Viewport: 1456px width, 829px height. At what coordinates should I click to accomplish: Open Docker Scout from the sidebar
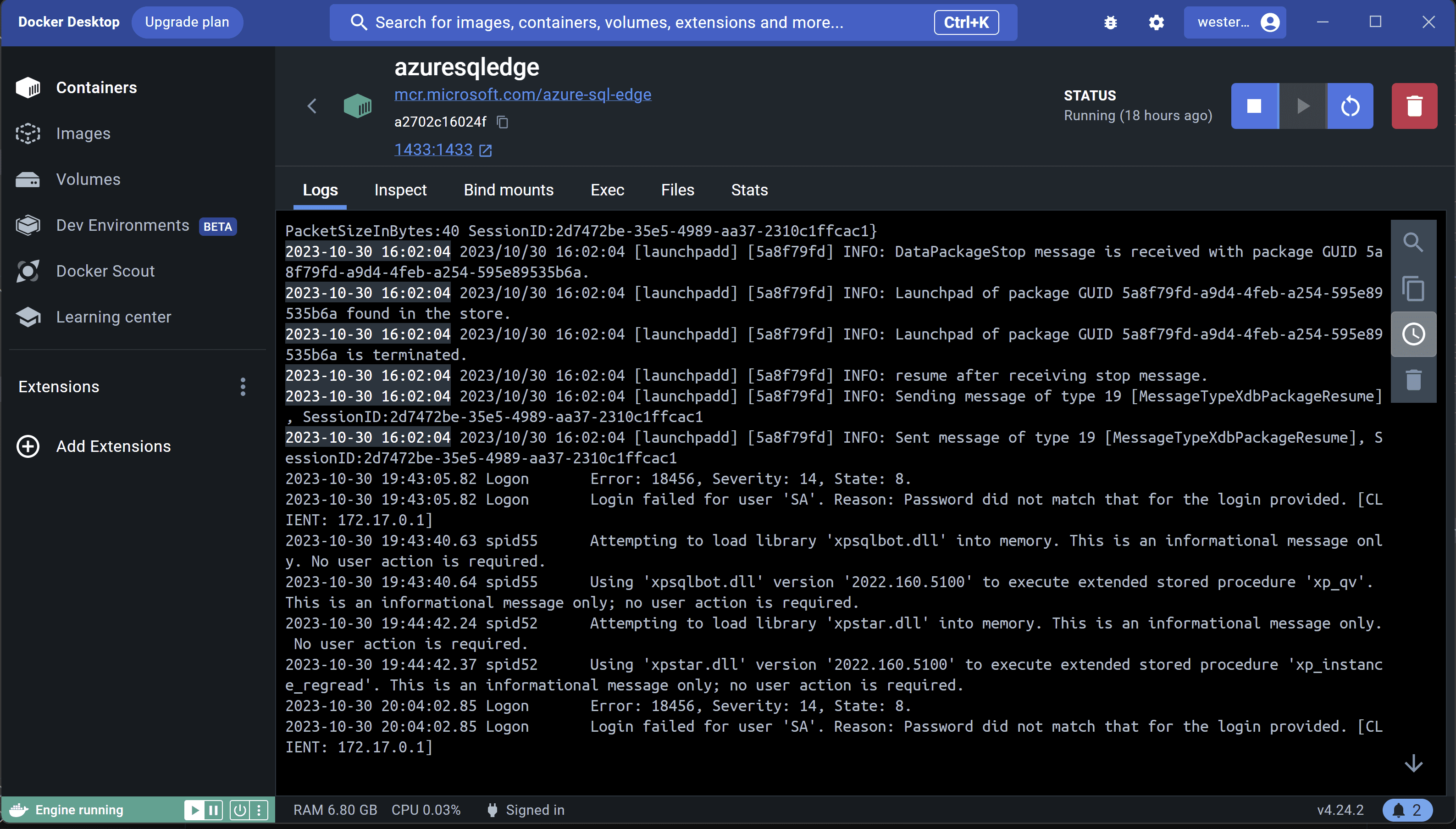[x=105, y=271]
